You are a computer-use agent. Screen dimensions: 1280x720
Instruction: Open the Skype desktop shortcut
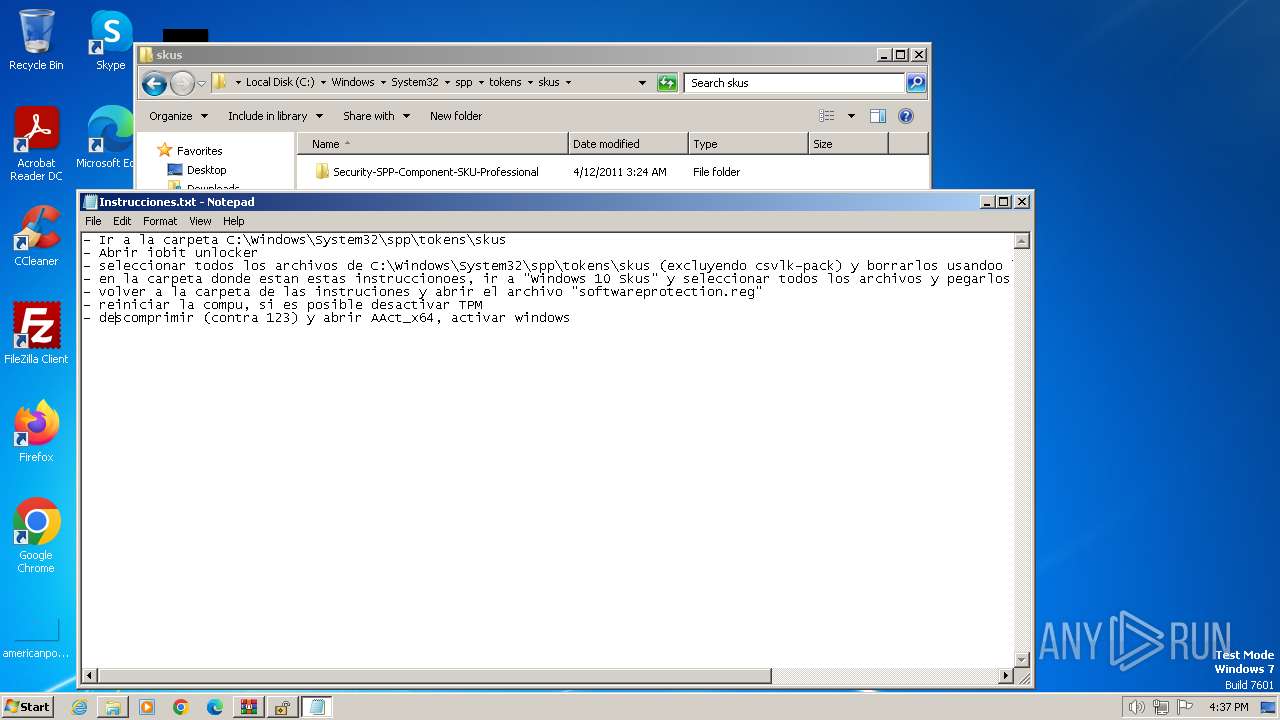point(110,40)
